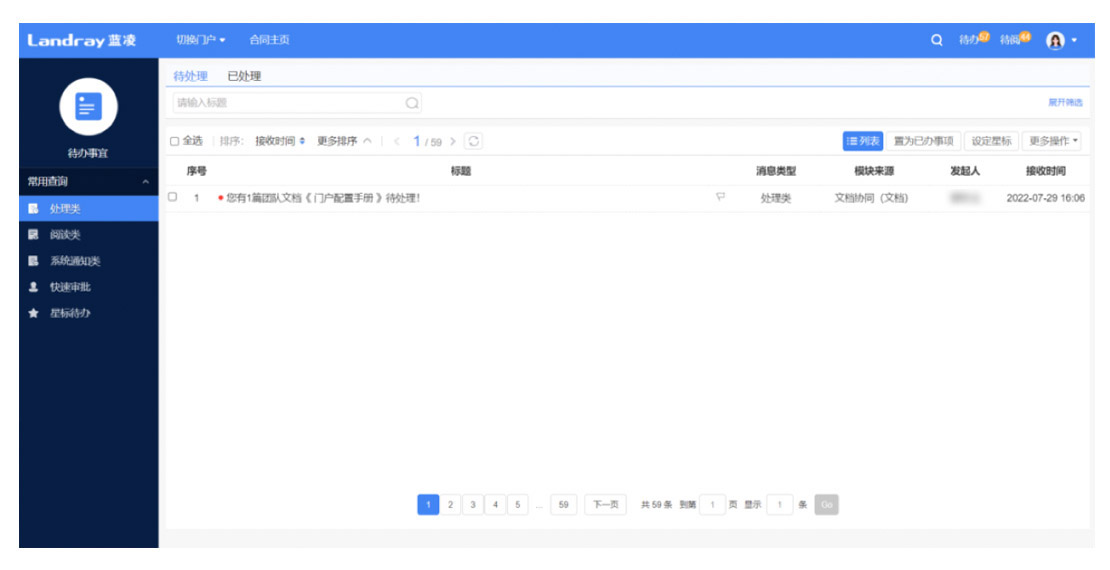The width and height of the screenshot is (1110, 570).
Task: Open 合同主页 in the top navigation
Action: pos(269,40)
